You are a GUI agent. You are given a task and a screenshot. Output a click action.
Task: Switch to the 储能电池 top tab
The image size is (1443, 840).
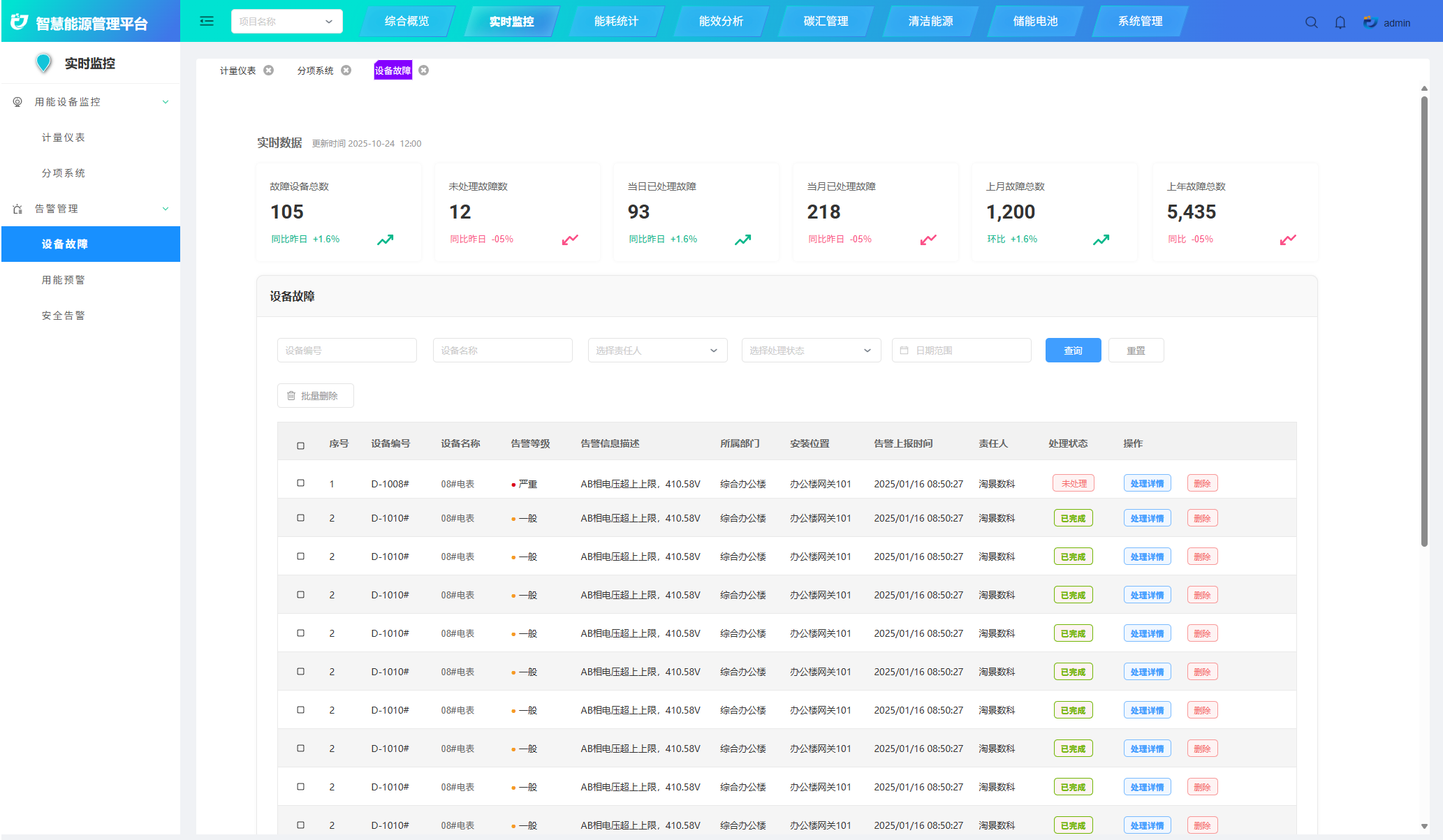click(x=1036, y=22)
